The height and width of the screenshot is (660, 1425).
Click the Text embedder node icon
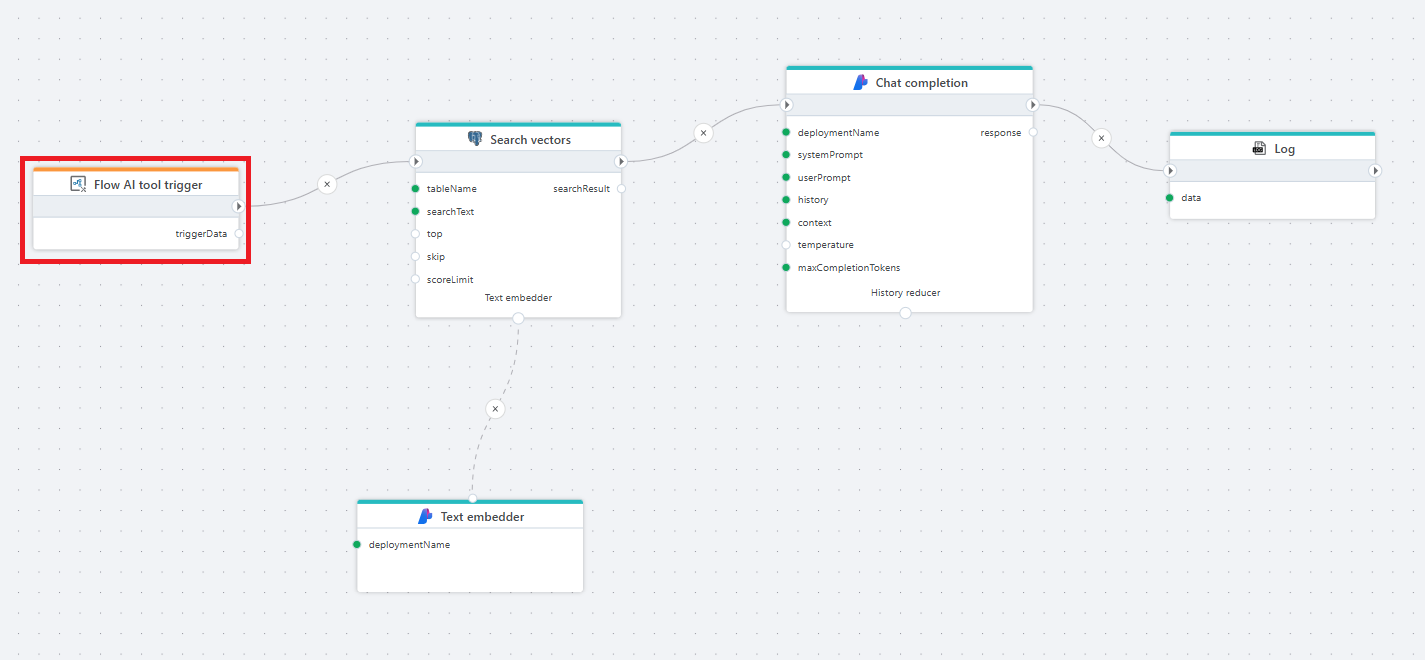[x=425, y=517]
